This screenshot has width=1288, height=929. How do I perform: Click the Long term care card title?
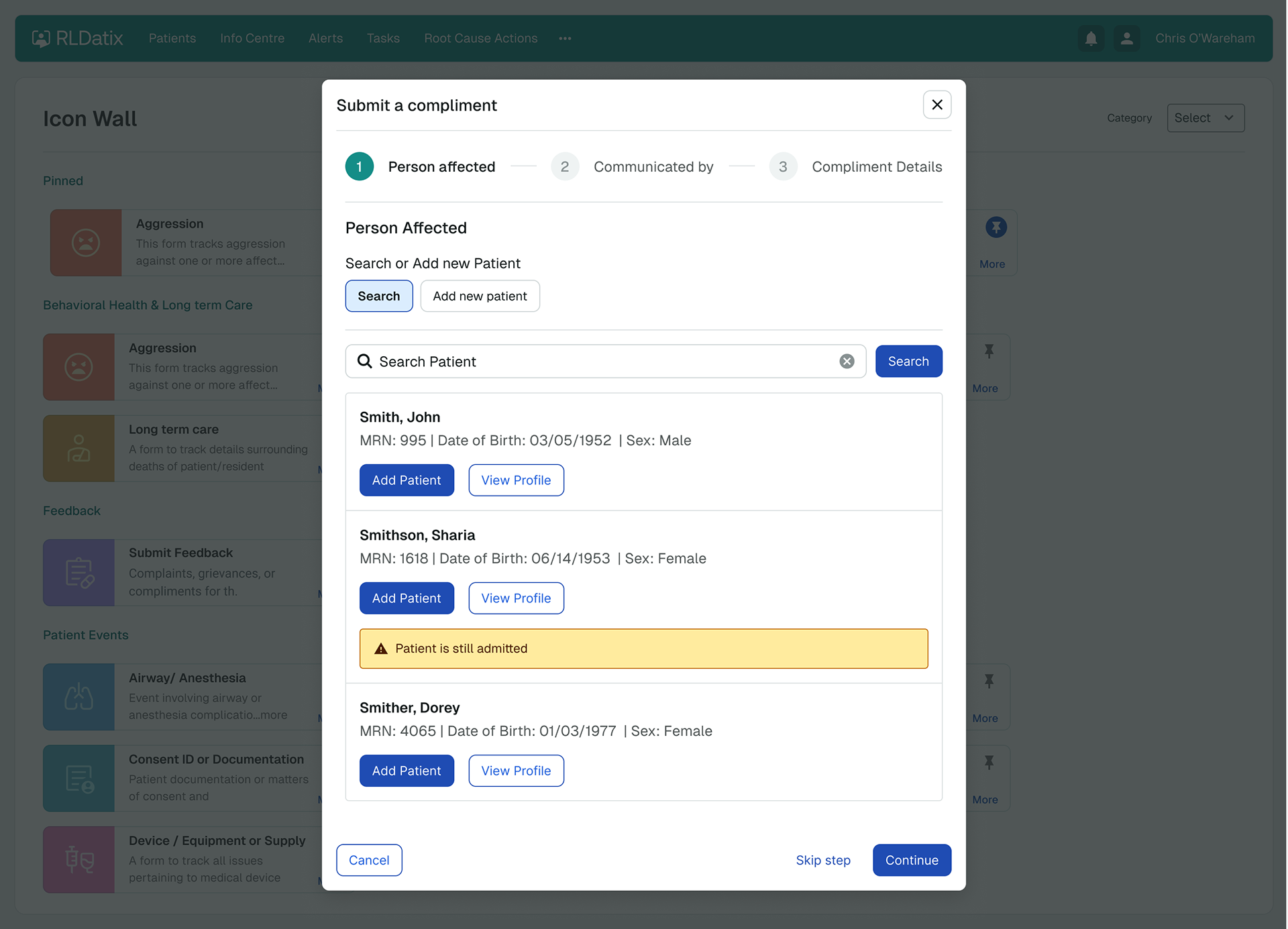pyautogui.click(x=174, y=429)
